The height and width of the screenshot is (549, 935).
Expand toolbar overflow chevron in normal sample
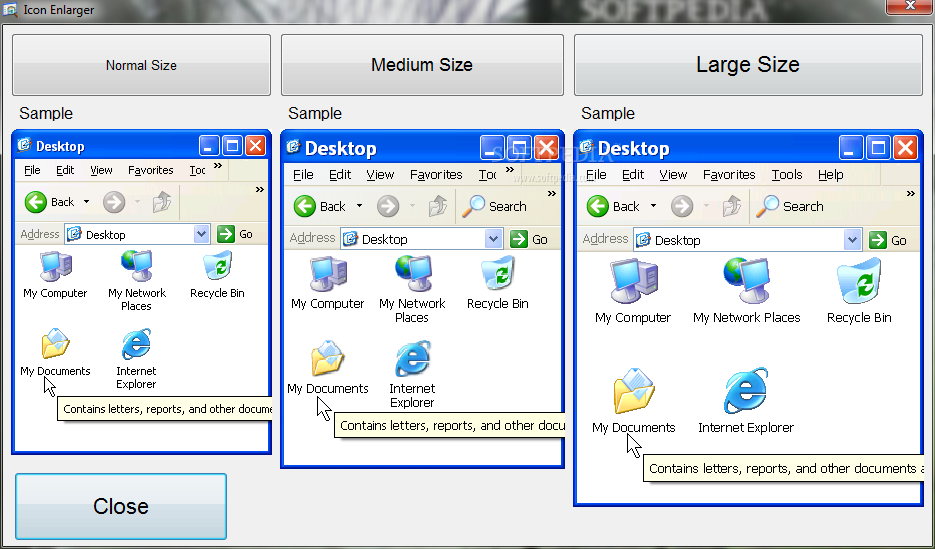tap(260, 190)
